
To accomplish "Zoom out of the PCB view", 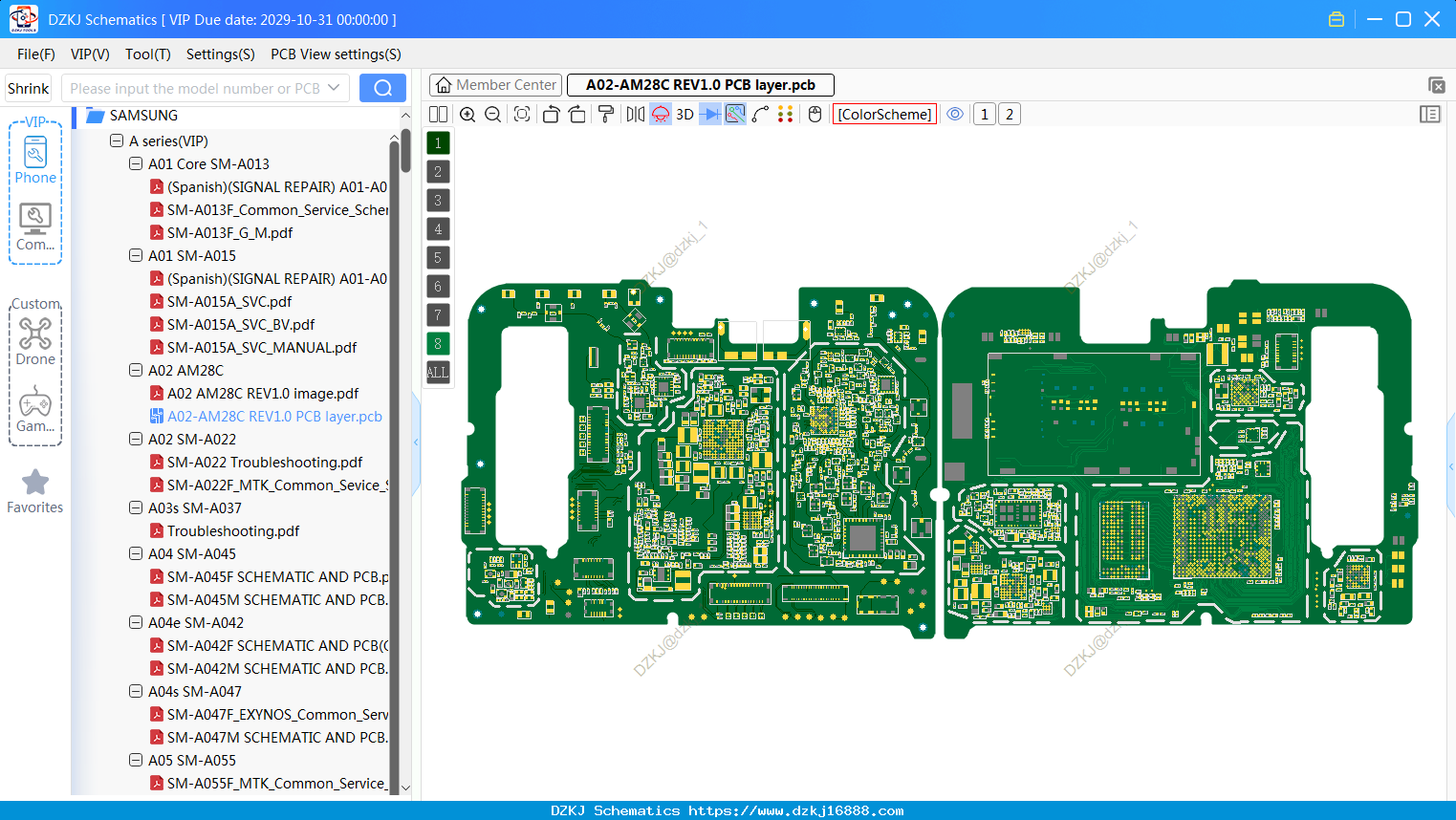I will [493, 115].
